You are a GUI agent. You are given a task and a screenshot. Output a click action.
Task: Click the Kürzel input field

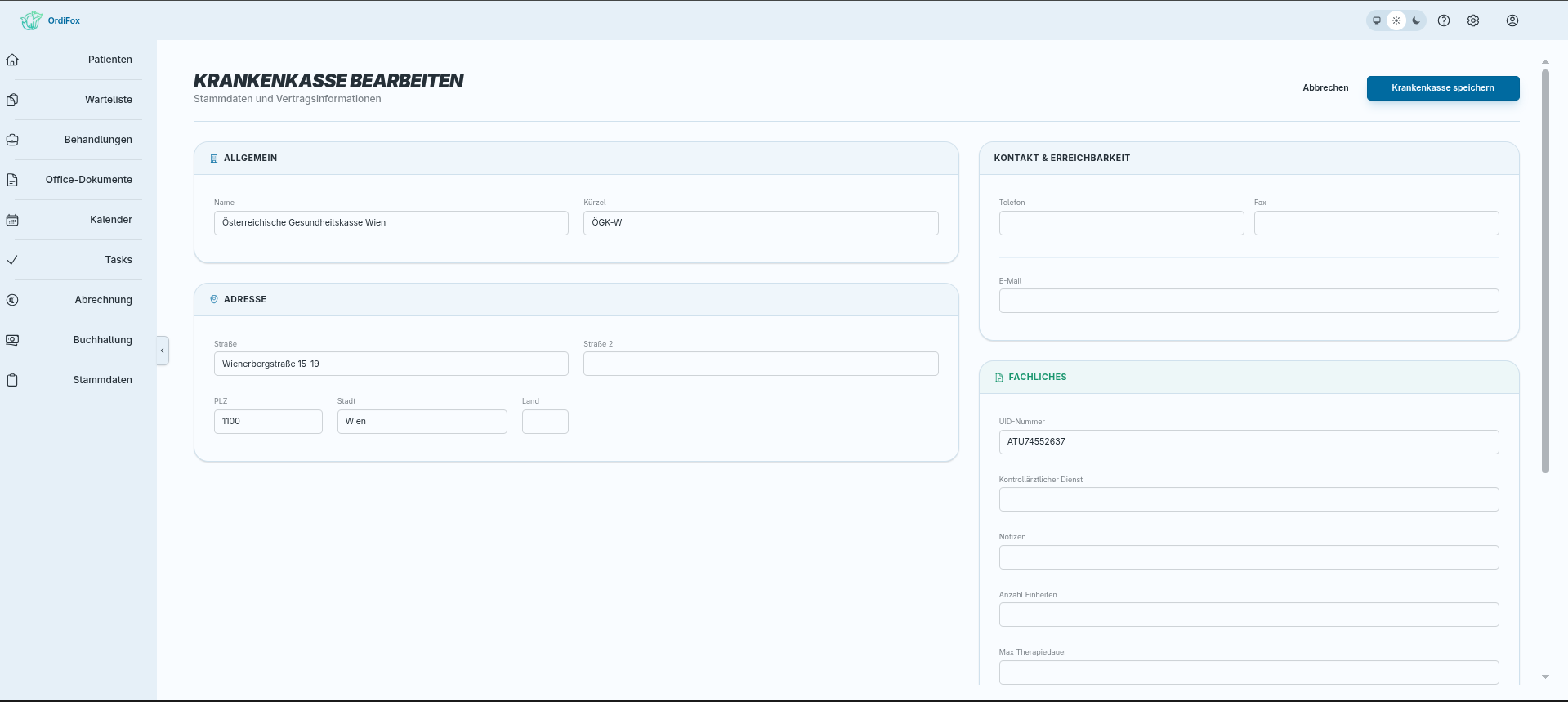pos(761,223)
